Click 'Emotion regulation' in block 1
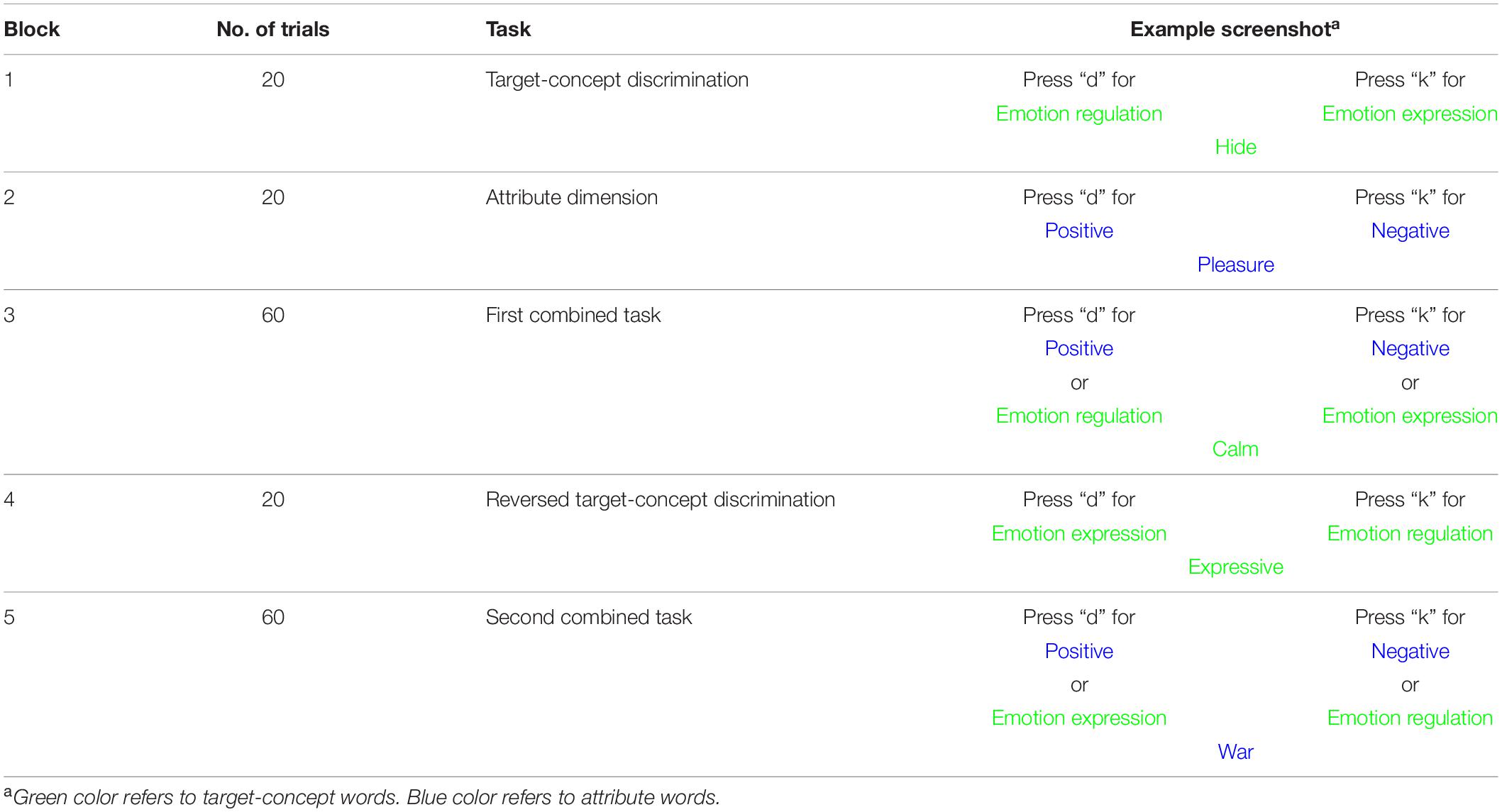The width and height of the screenshot is (1502, 812). tap(1079, 113)
